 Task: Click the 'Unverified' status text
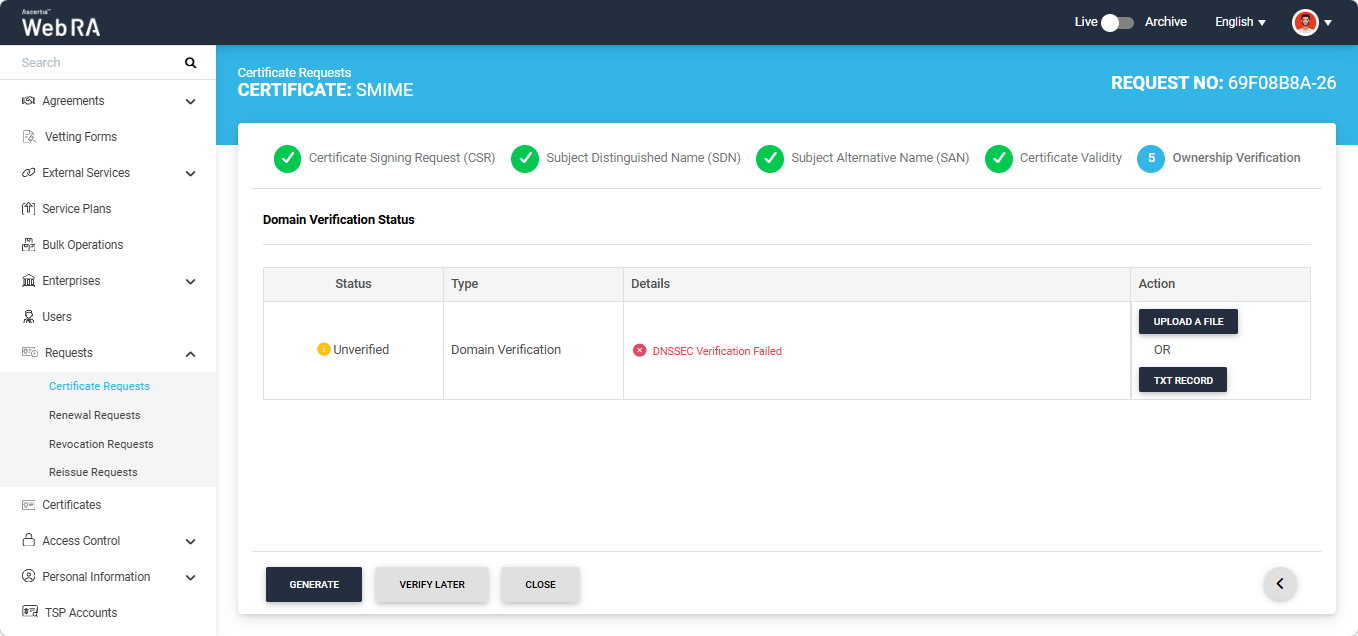361,350
